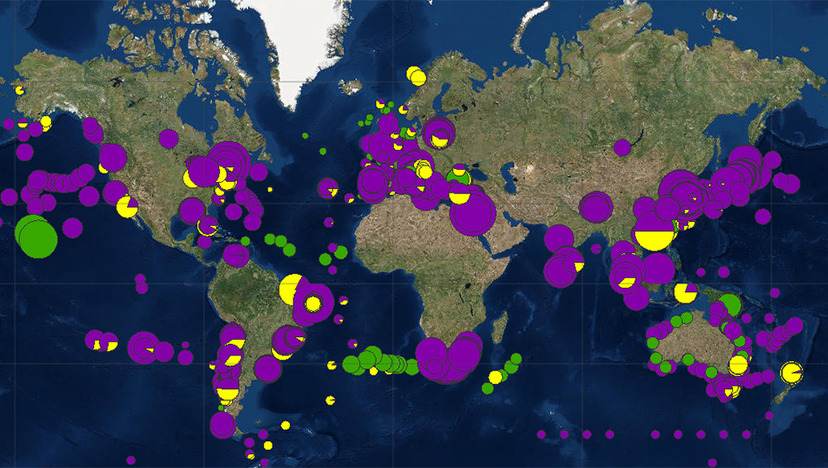Click the green dot at southern Chile
Image resolution: width=828 pixels, height=468 pixels.
pos(221,408)
